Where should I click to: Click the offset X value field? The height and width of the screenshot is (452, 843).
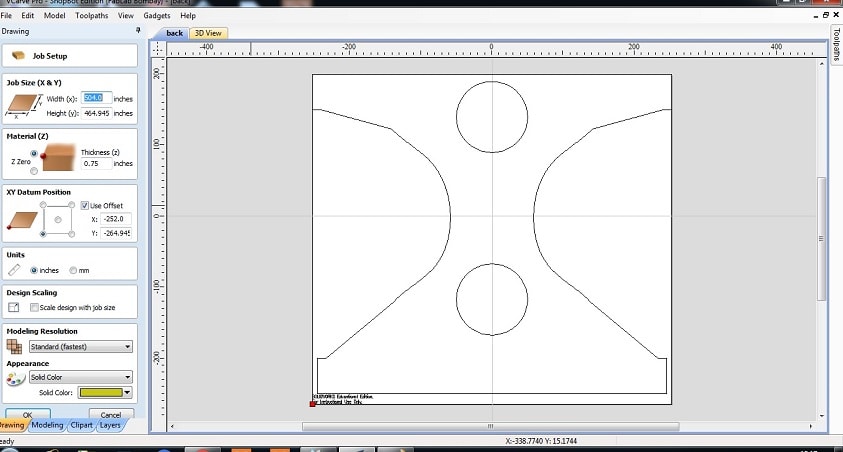pyautogui.click(x=116, y=219)
